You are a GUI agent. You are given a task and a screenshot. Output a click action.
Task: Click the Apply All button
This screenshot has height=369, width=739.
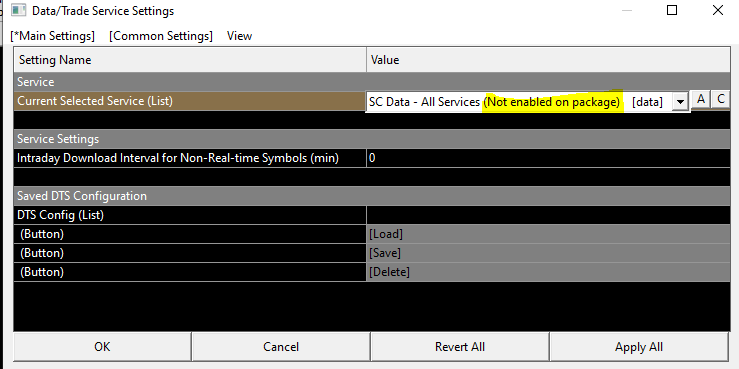coord(639,347)
